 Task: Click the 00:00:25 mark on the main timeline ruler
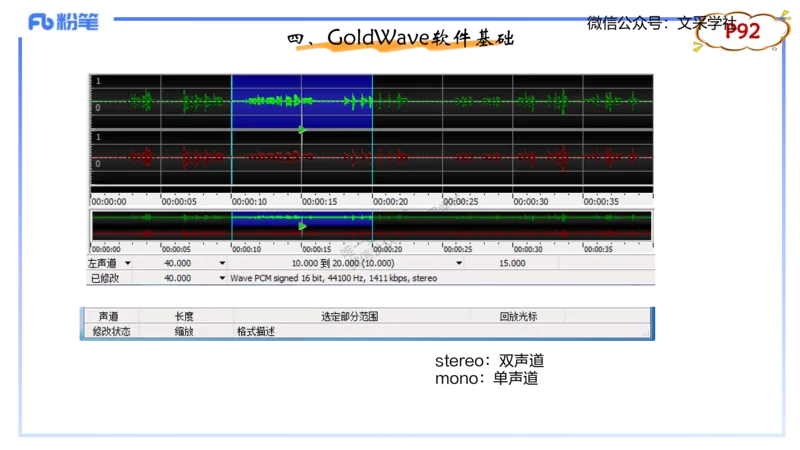pos(460,201)
